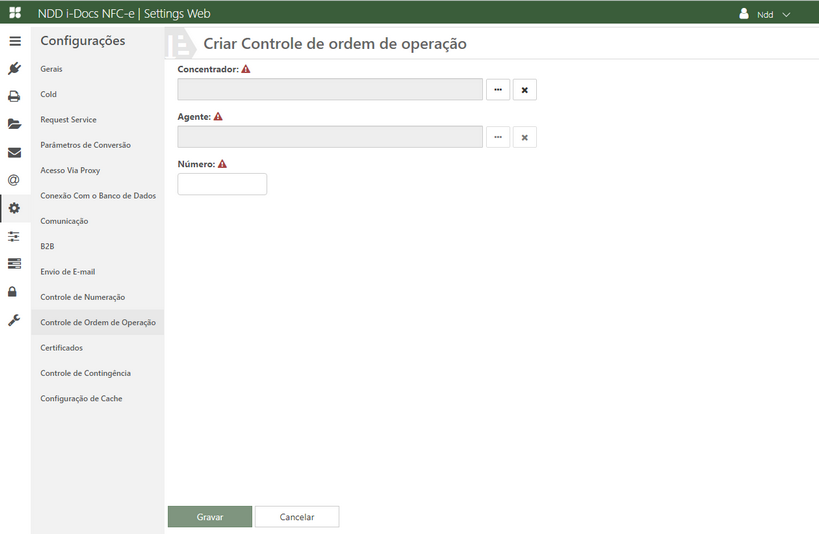Open the at-sign email section icon
The image size is (819, 534).
click(14, 180)
